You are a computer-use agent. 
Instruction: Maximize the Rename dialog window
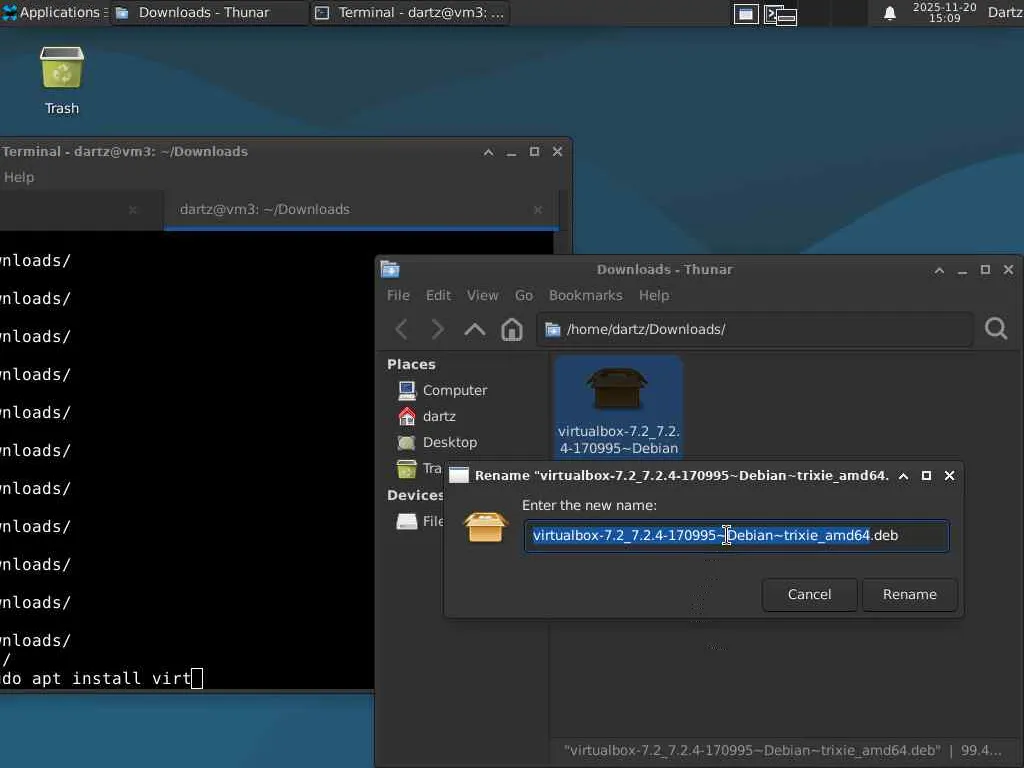tap(926, 476)
